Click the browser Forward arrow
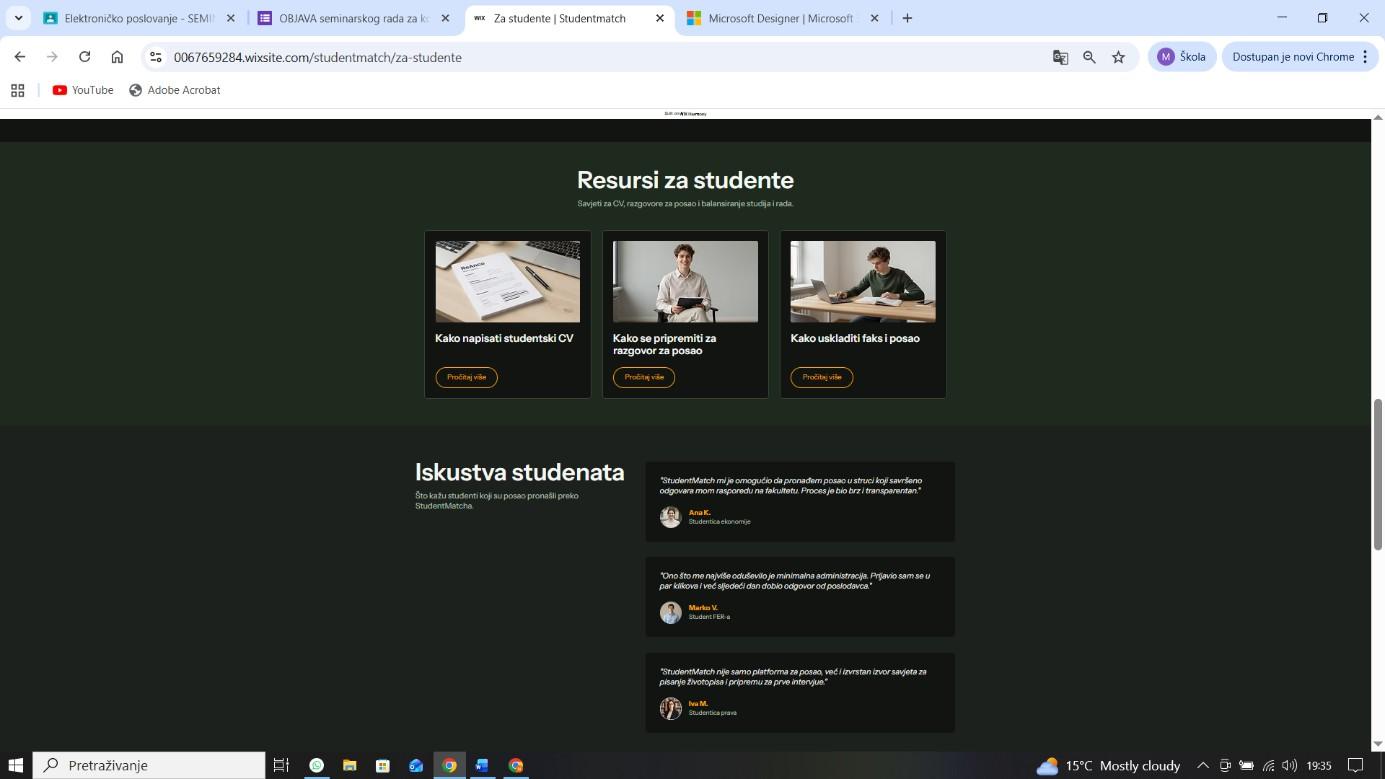1385x779 pixels. (52, 57)
